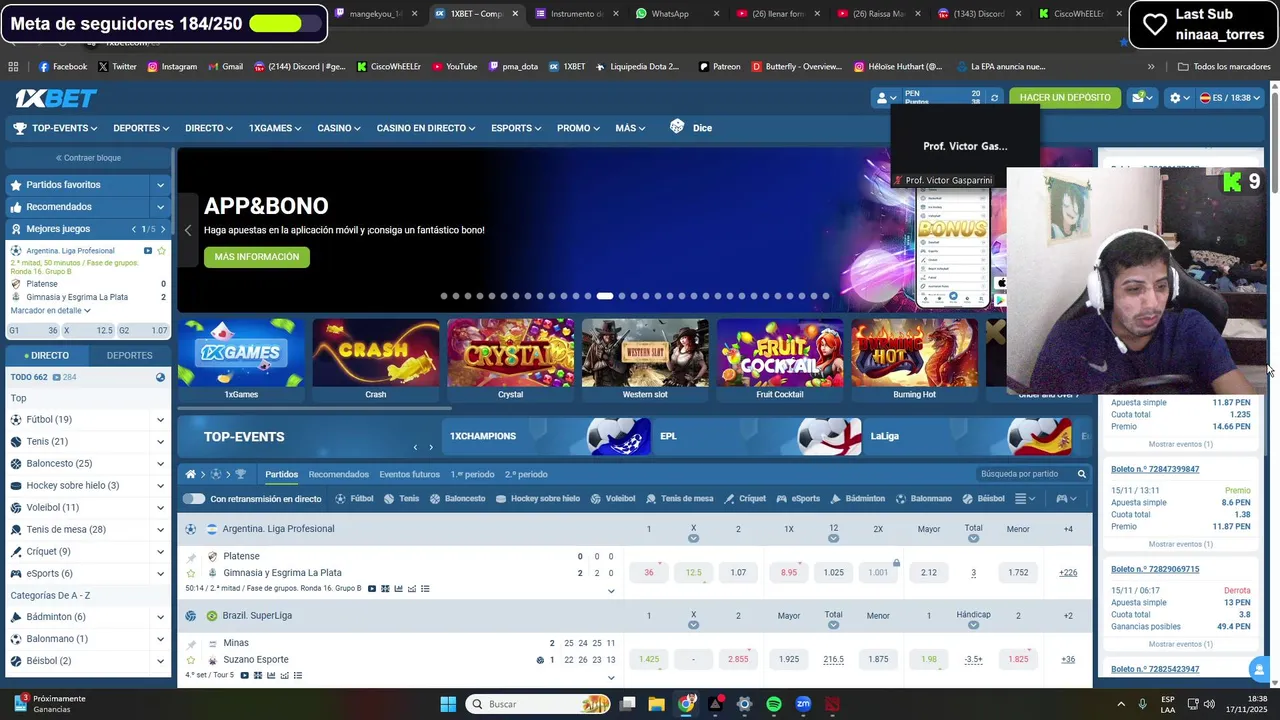Viewport: 1280px width, 720px height.
Task: Open the settings gear in header
Action: 1175,98
